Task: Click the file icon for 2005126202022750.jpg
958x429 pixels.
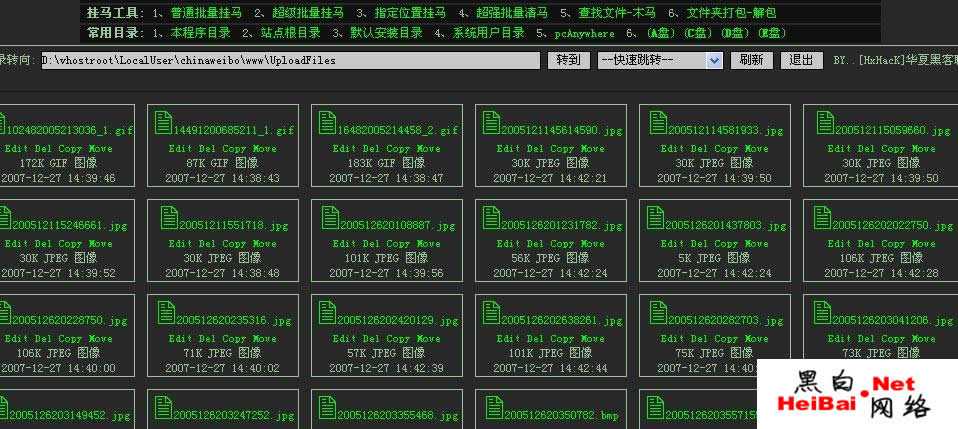Action: [x=822, y=218]
